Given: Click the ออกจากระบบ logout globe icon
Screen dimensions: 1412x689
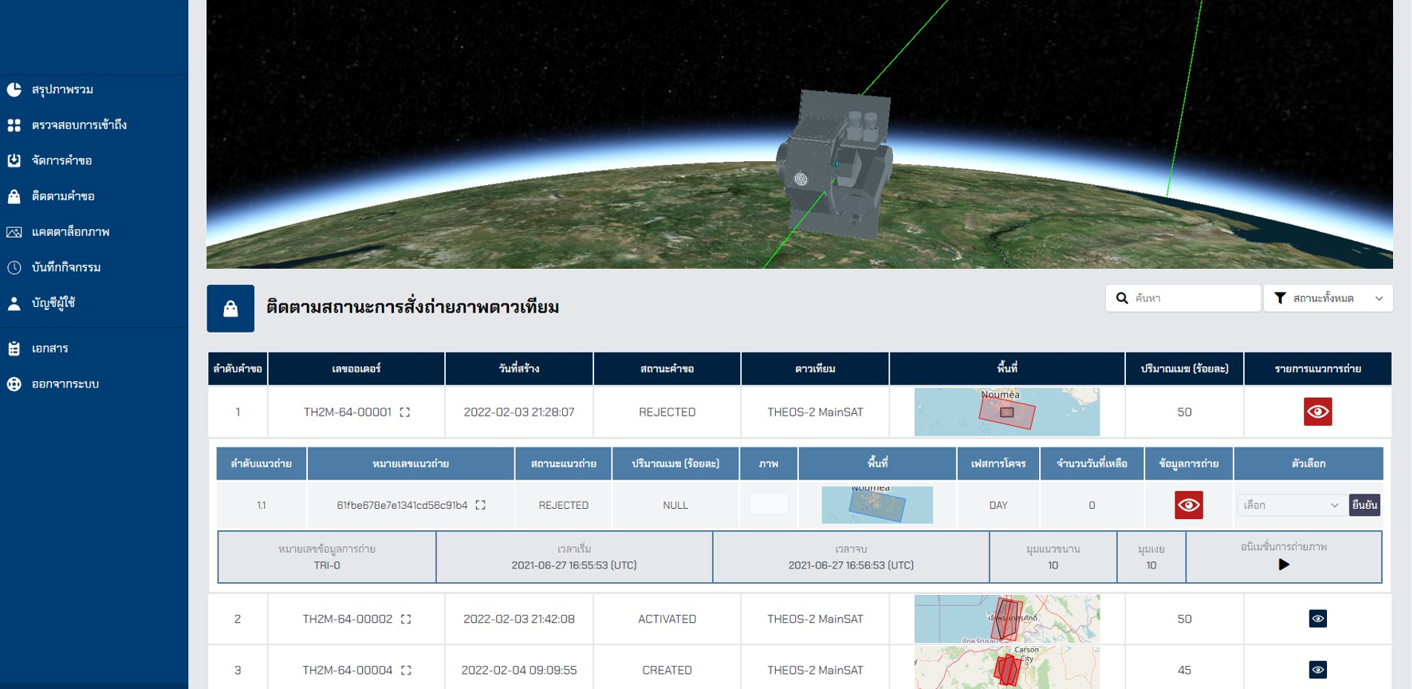Looking at the screenshot, I should [x=13, y=383].
